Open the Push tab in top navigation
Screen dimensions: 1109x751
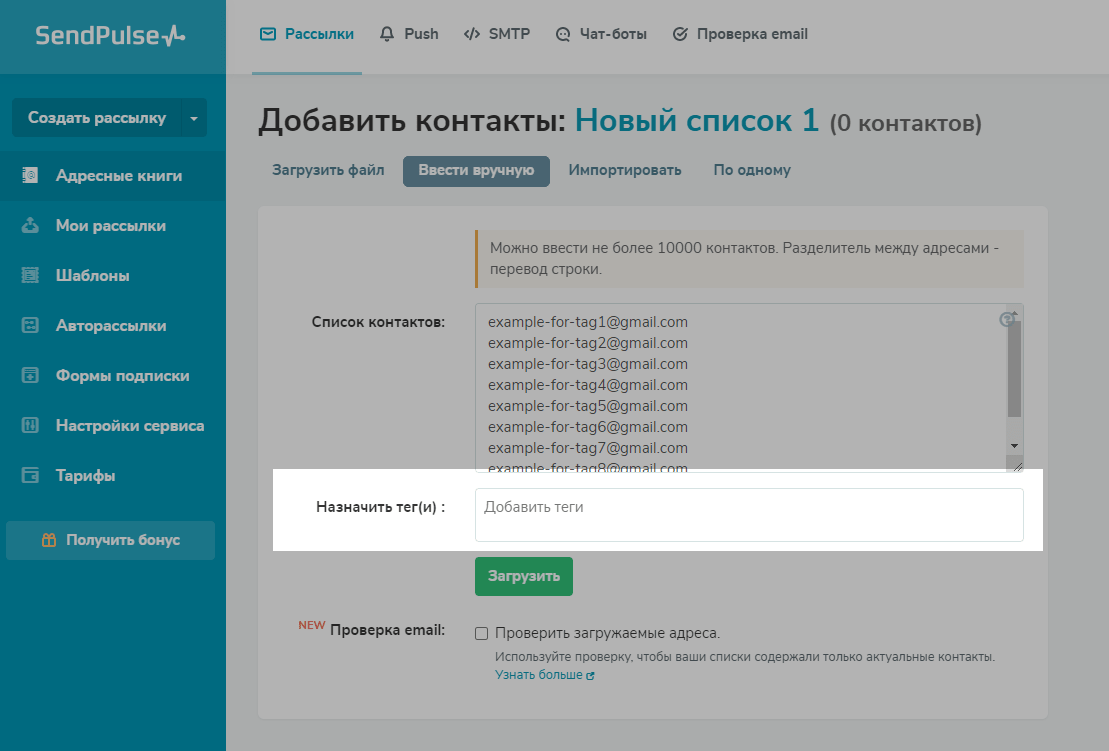coord(410,34)
